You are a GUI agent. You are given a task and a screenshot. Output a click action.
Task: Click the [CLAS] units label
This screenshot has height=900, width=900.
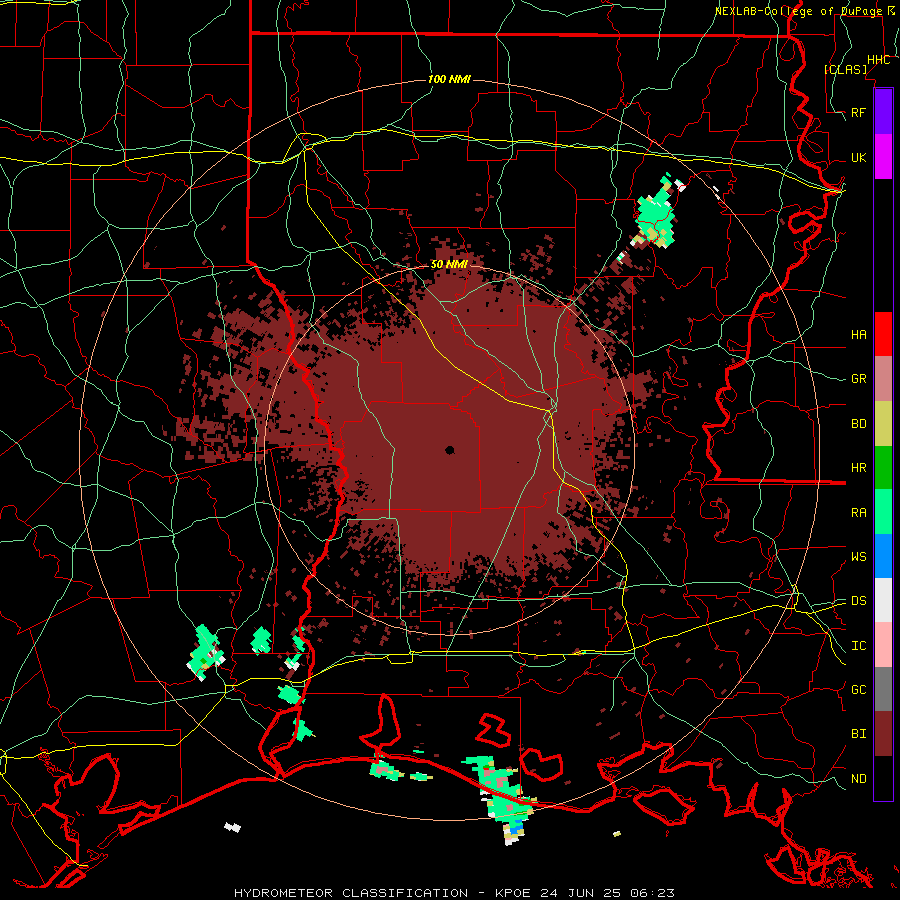click(x=845, y=69)
